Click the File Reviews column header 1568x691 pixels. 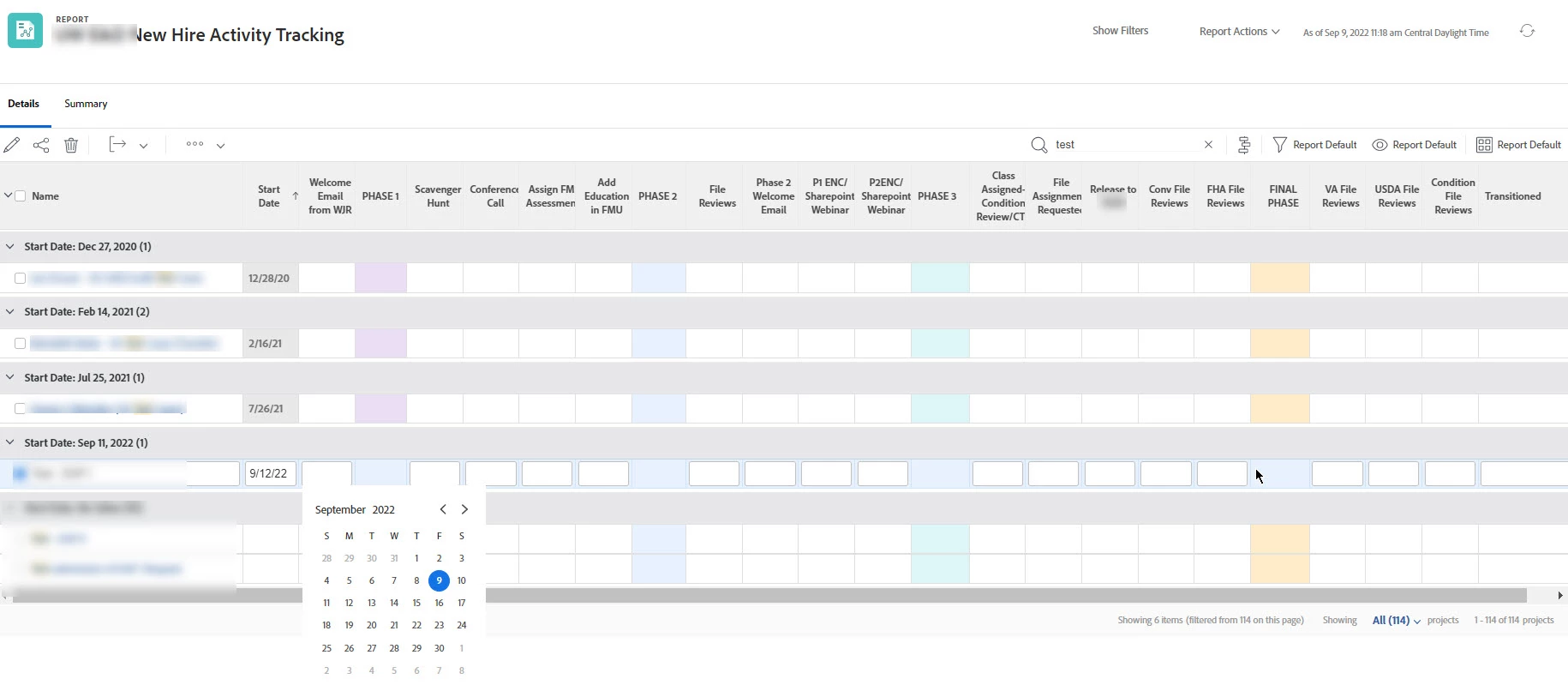coord(717,196)
